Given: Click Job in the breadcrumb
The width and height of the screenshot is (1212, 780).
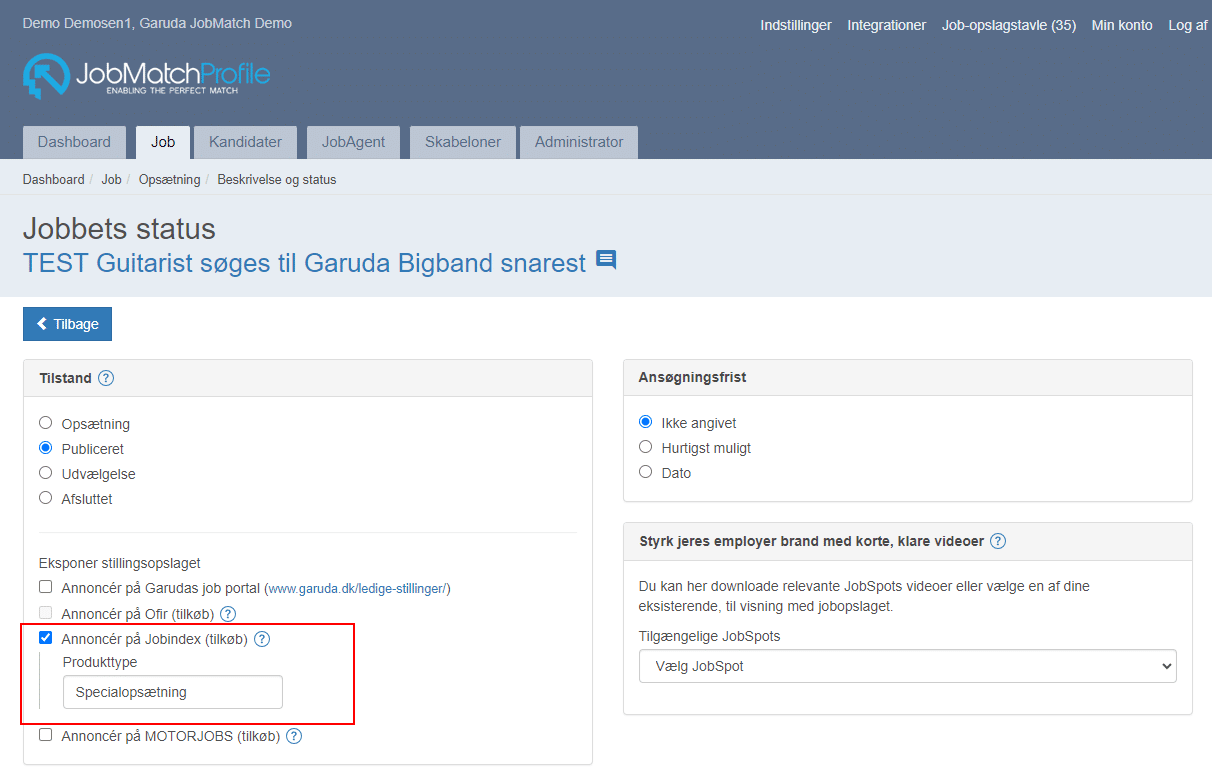Looking at the screenshot, I should [x=111, y=180].
